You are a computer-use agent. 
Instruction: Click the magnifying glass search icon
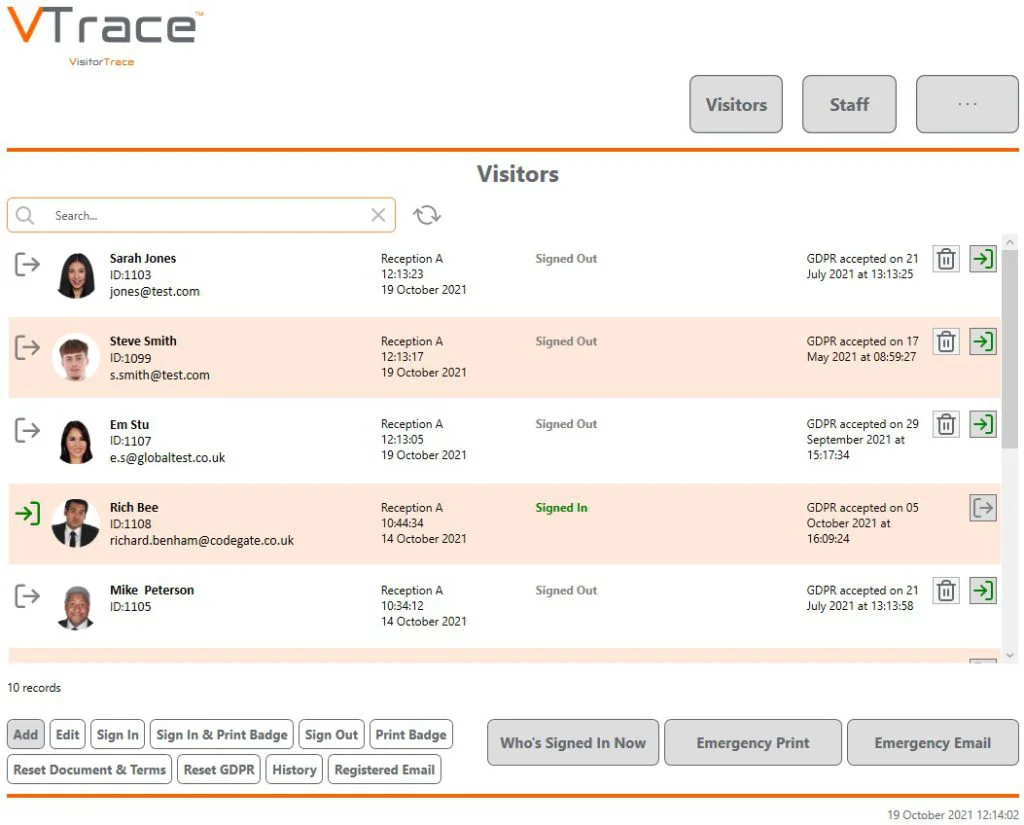[24, 214]
